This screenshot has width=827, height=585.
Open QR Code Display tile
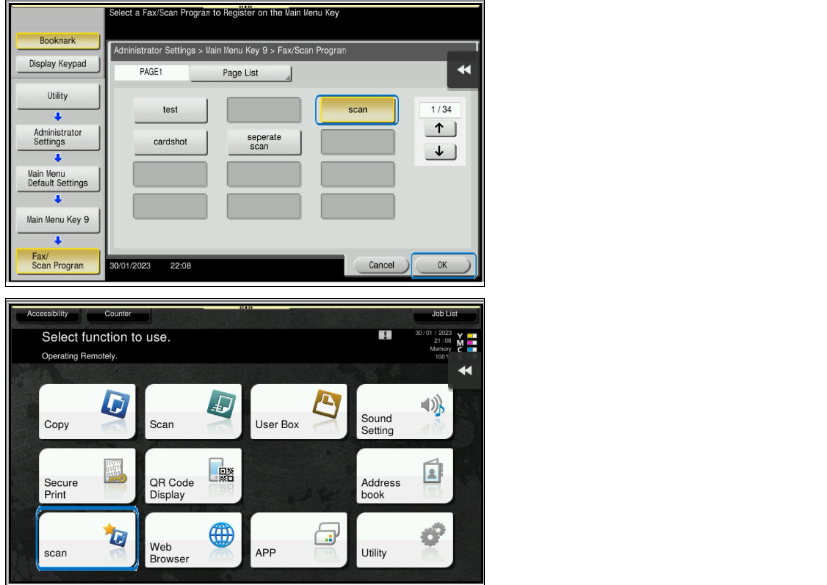(193, 476)
